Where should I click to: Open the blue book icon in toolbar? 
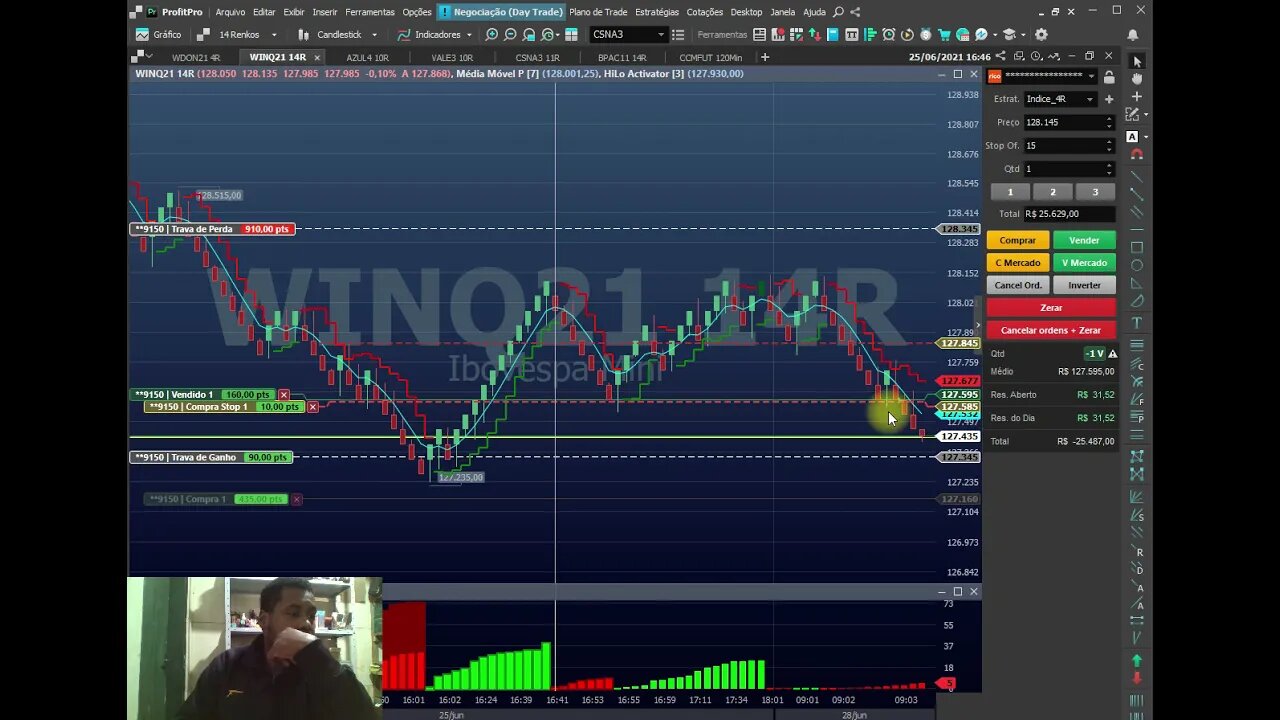(832, 34)
